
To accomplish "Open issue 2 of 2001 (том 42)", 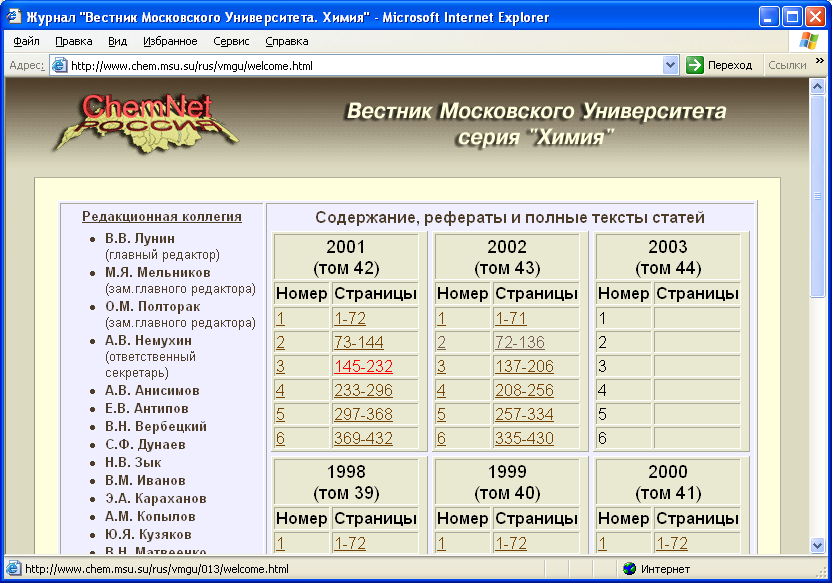I will click(281, 342).
